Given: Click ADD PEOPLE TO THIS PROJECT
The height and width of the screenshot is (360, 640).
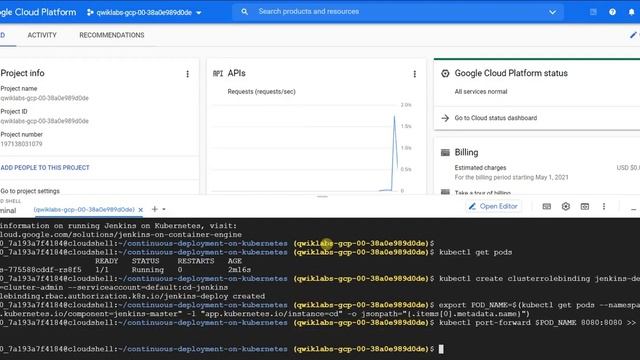Looking at the screenshot, I should point(45,168).
